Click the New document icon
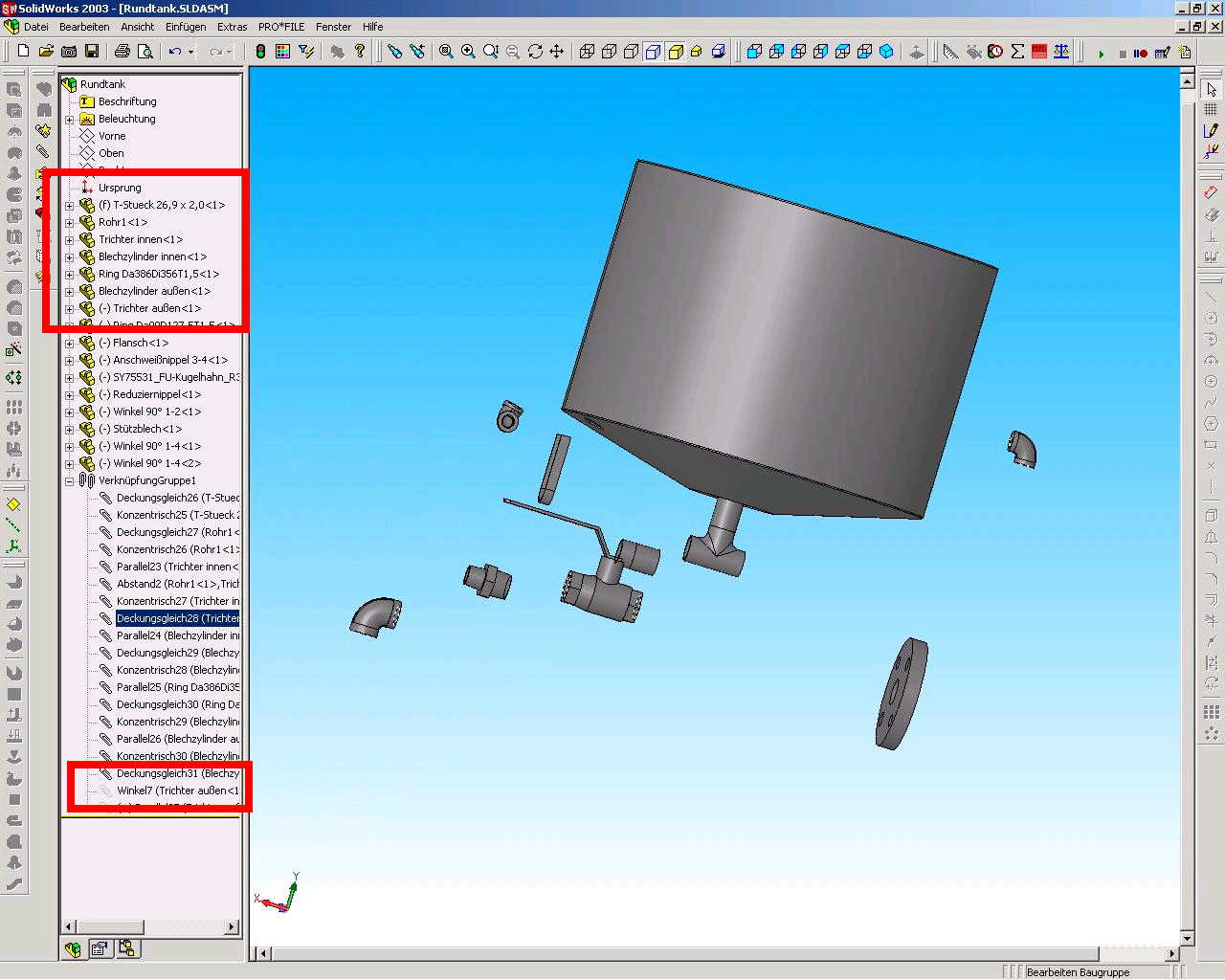Screen dimensions: 1225x980 click(24, 52)
